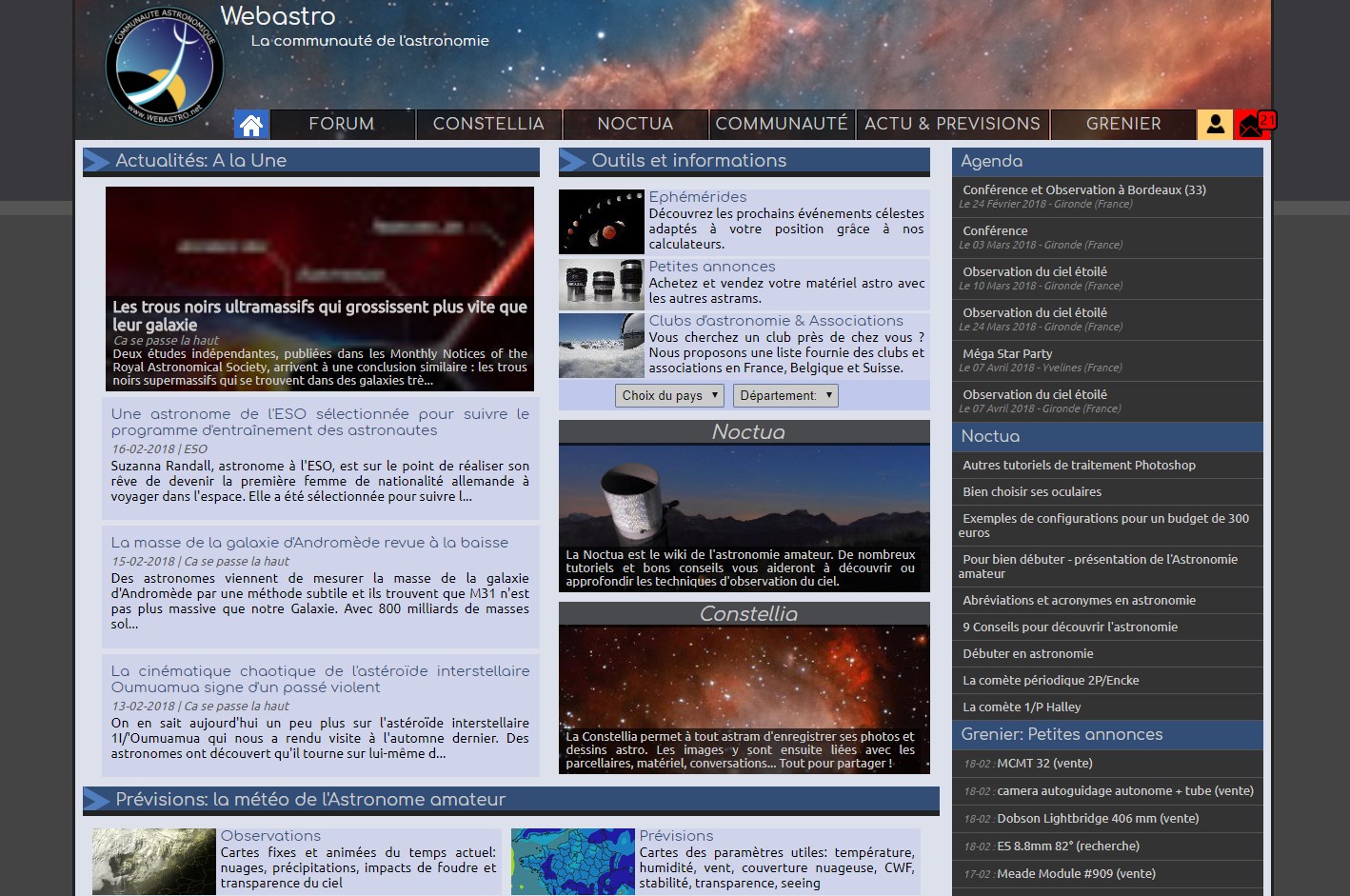Click the Webastro site title

[278, 16]
